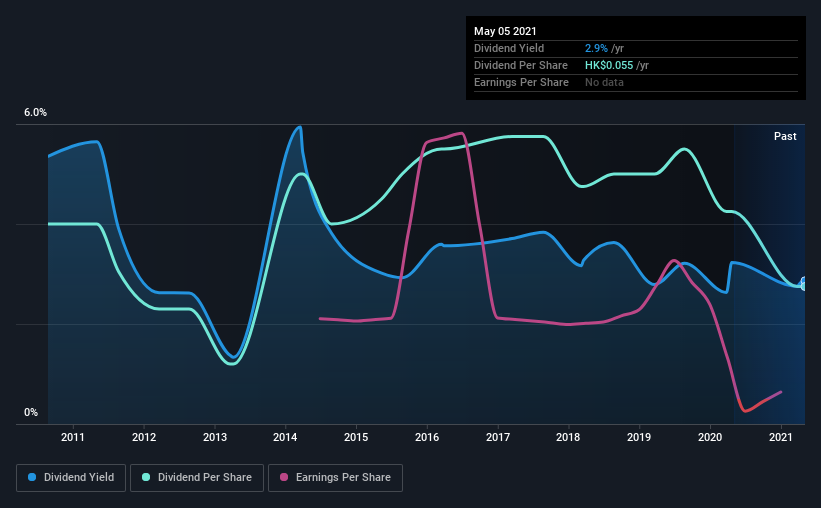This screenshot has height=508, width=821.
Task: Select the 2014 x-axis label
Action: pyautogui.click(x=285, y=437)
